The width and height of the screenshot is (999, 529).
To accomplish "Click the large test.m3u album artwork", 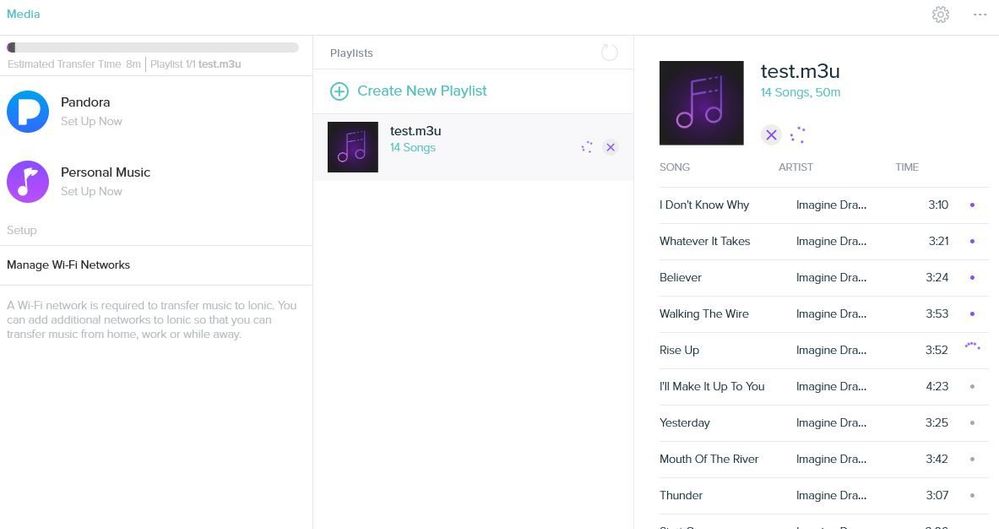I will 701,103.
